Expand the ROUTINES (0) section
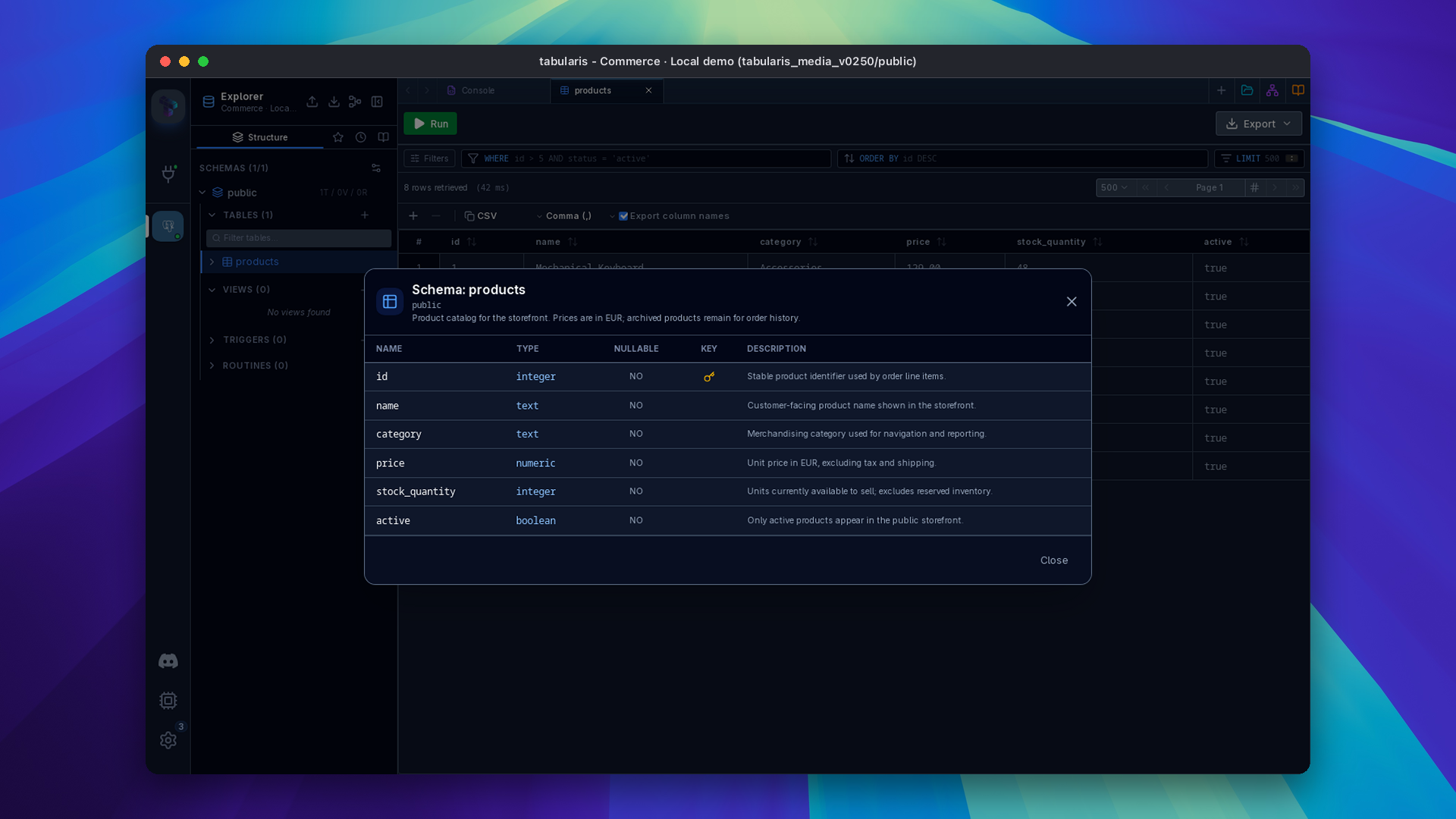Screen dimensions: 1456x819 pos(212,366)
